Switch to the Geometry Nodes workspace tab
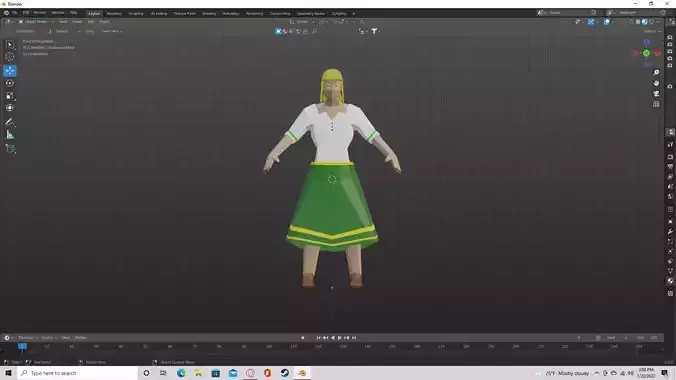Viewport: 676px width, 380px height. (311, 13)
